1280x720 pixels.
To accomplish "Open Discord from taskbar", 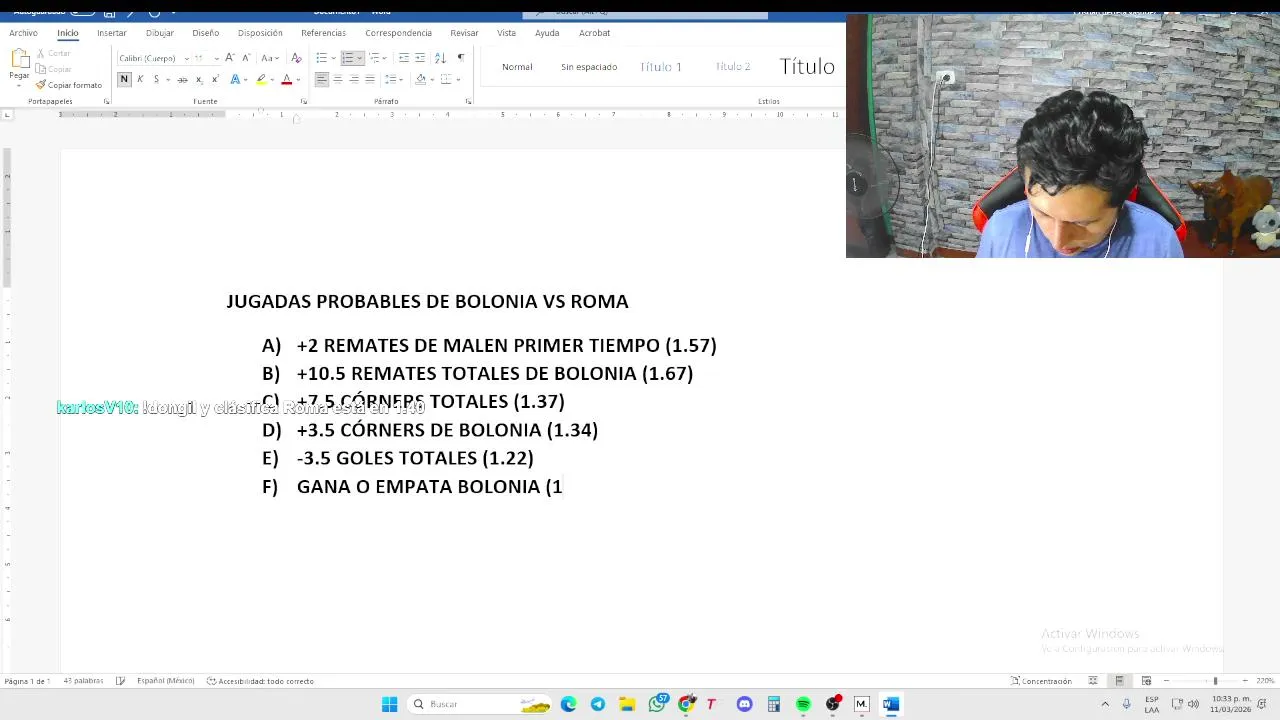I will 744,704.
